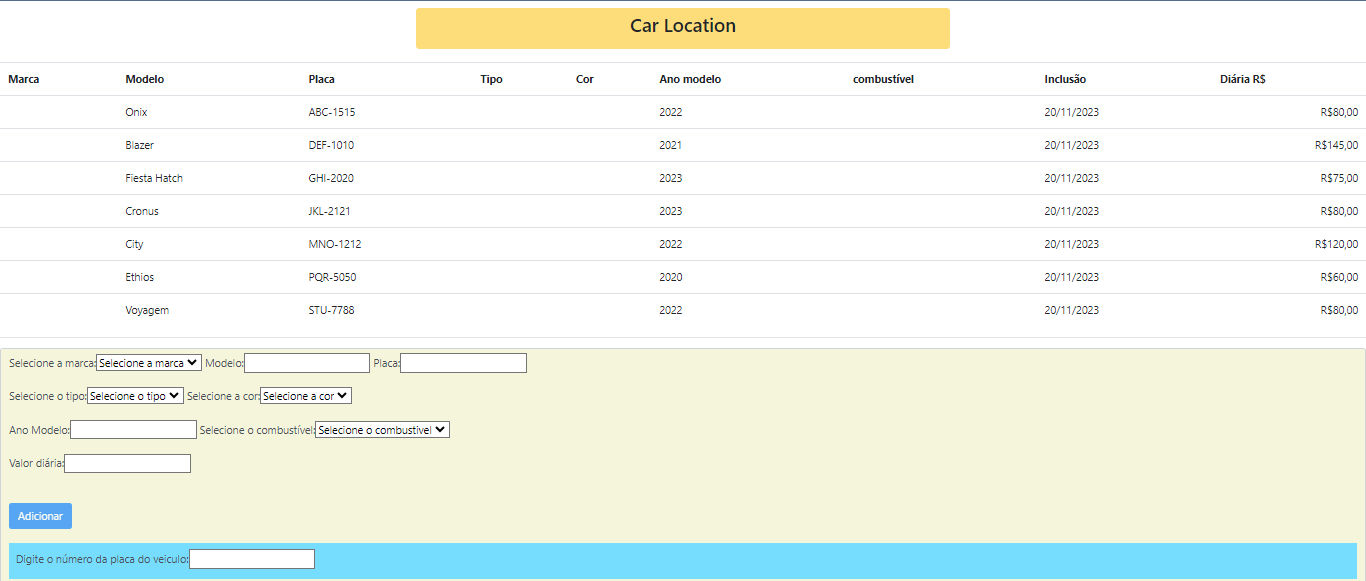1366x581 pixels.
Task: Click the R$75,00 daily rate
Action: (x=1340, y=178)
